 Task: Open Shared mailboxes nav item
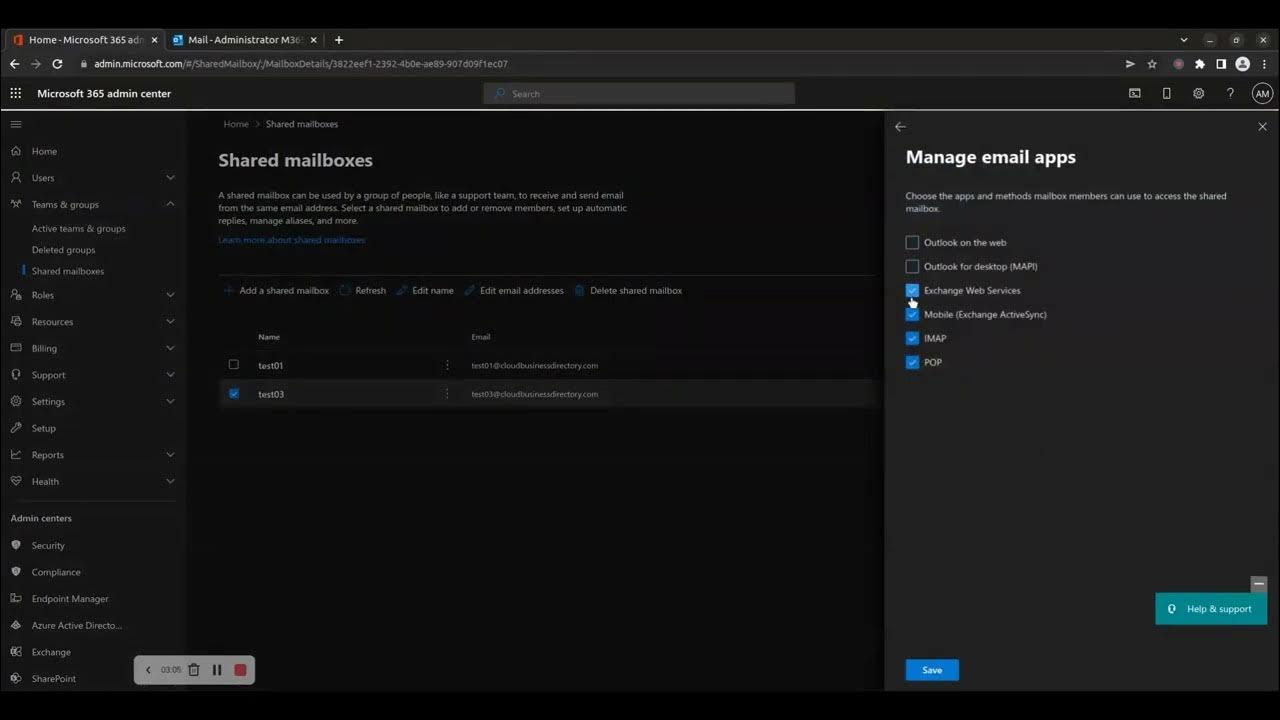click(x=67, y=271)
